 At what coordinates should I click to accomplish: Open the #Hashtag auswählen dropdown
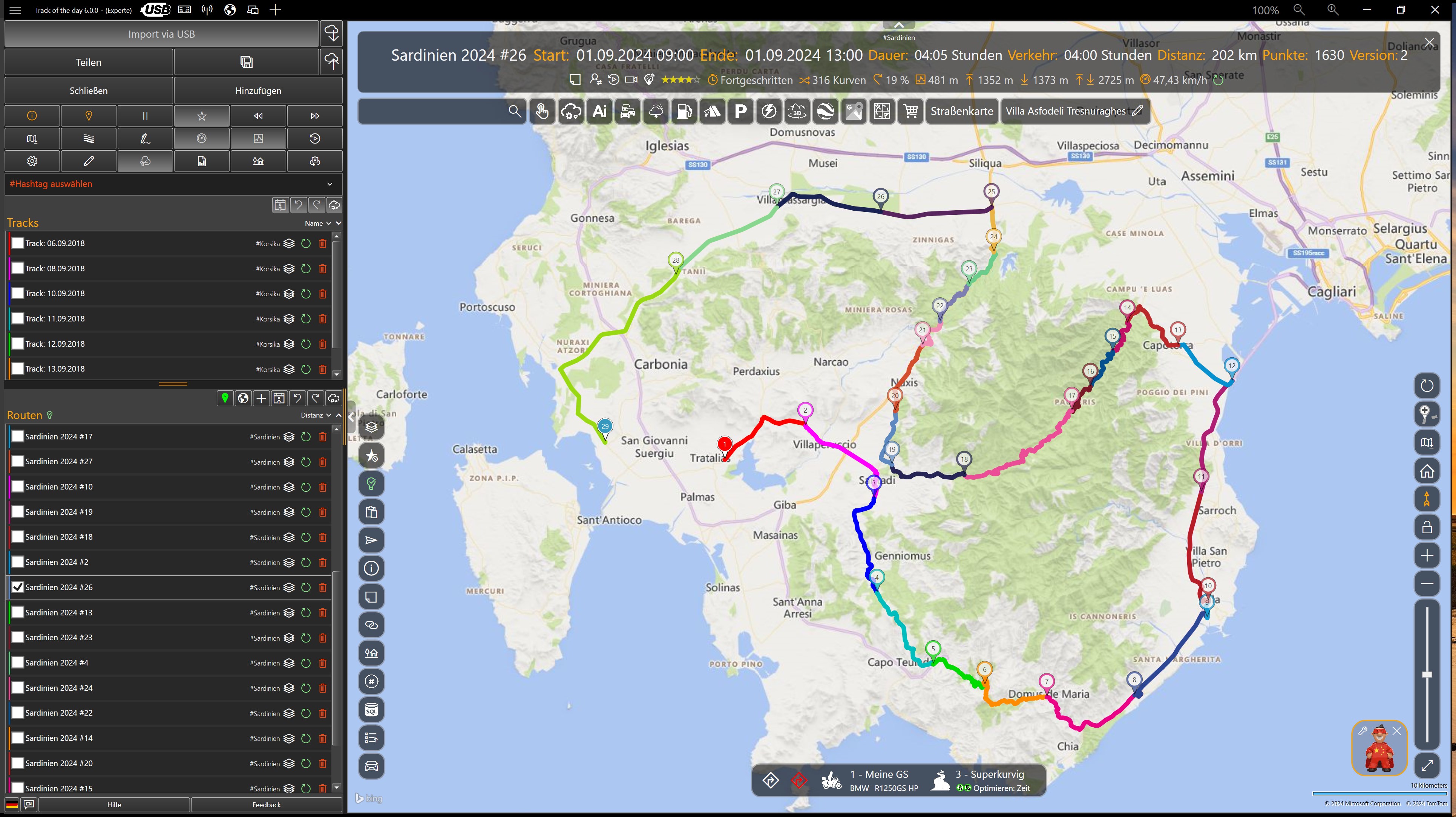tap(170, 184)
